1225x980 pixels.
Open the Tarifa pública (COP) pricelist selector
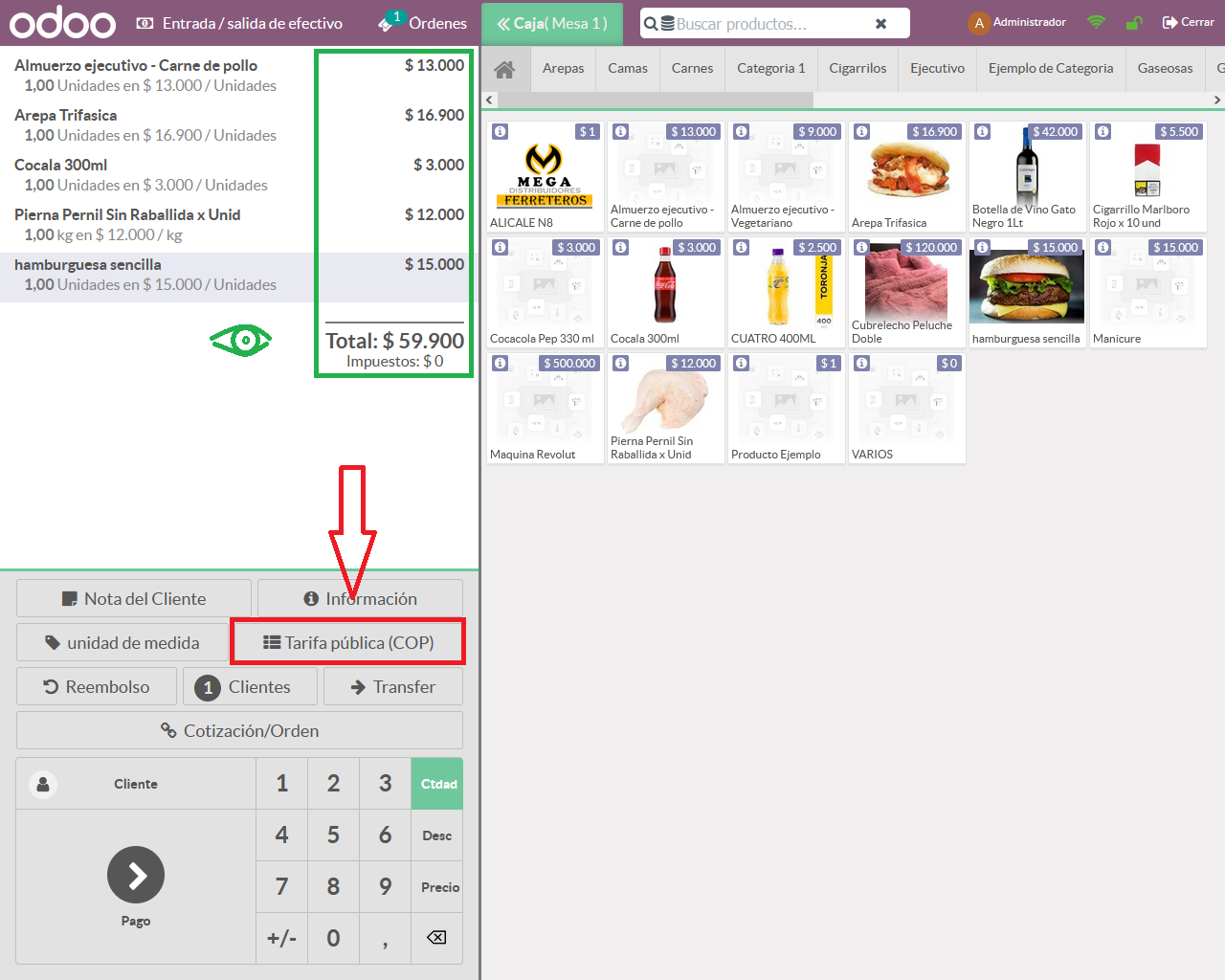coord(348,642)
